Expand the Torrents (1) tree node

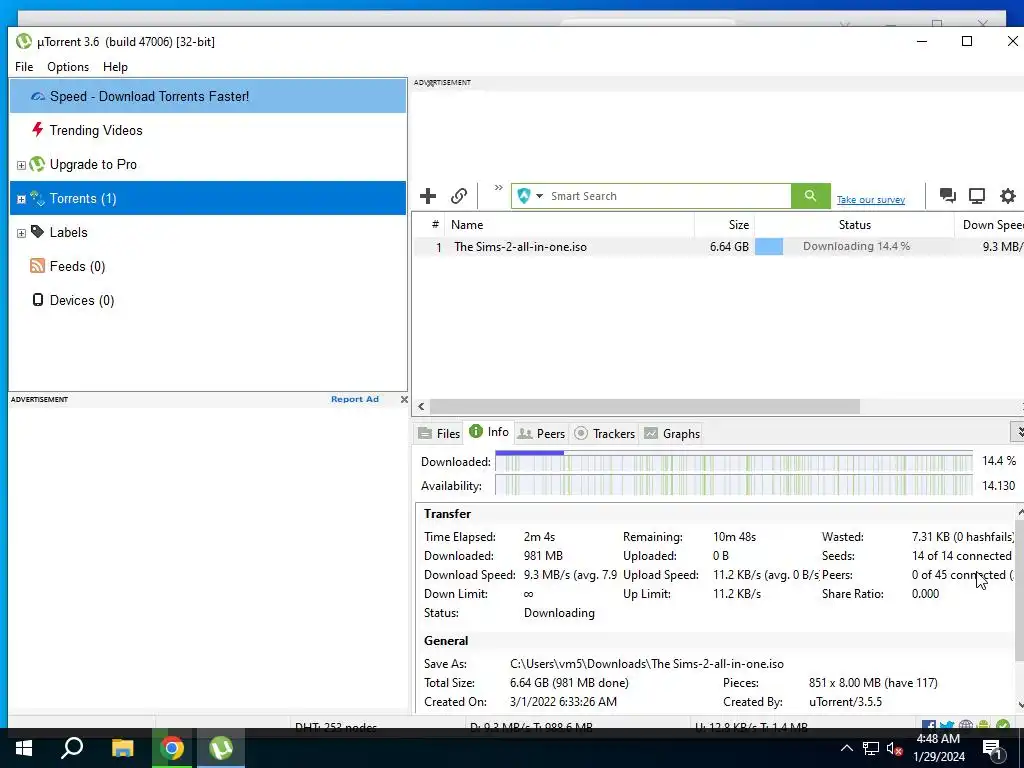coord(21,199)
